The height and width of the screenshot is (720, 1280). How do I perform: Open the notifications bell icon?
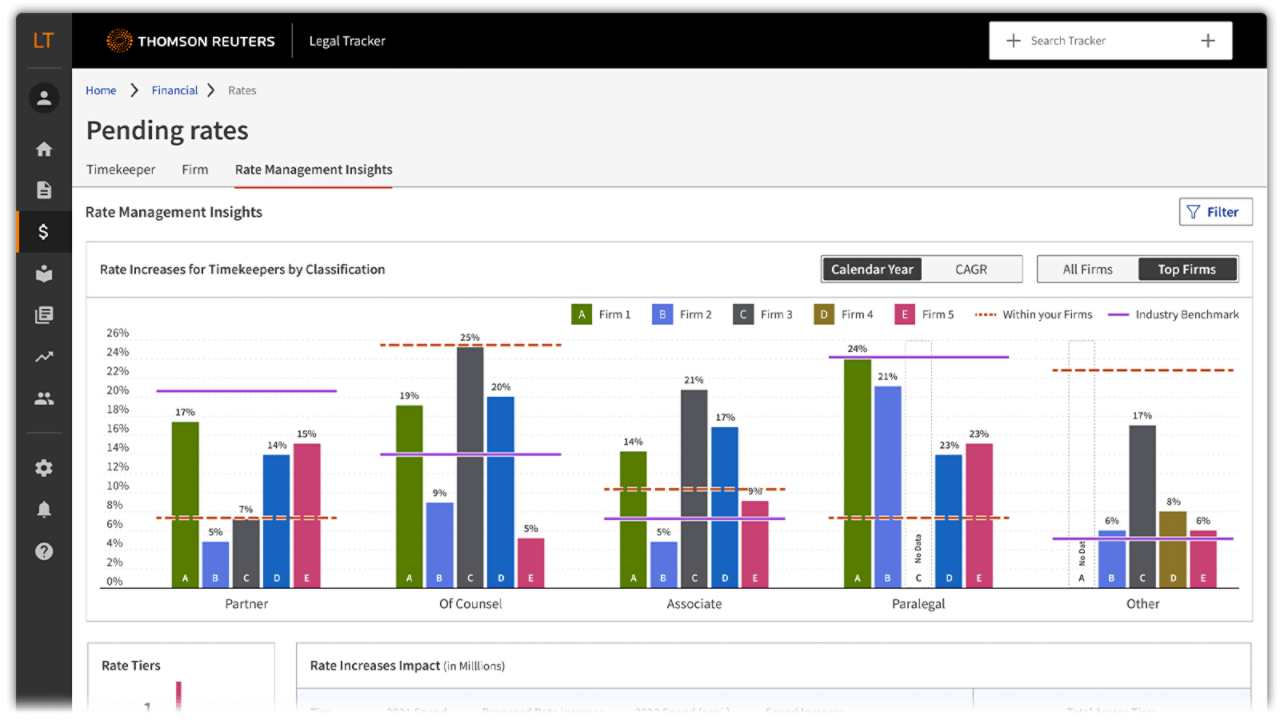pyautogui.click(x=43, y=510)
